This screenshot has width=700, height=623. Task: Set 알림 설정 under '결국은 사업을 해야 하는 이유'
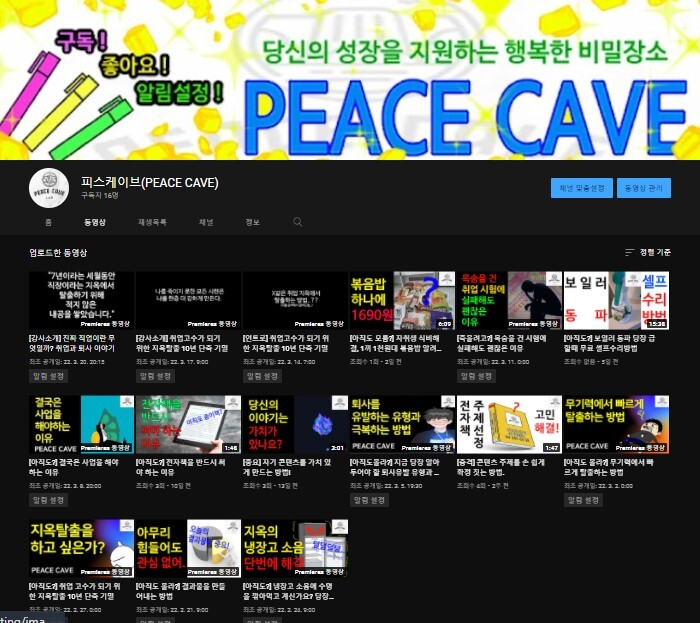point(49,500)
